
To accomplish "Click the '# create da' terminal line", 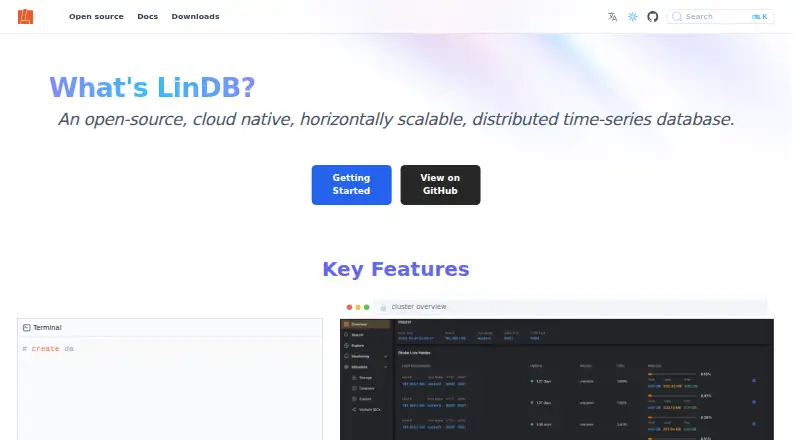I will point(48,349).
